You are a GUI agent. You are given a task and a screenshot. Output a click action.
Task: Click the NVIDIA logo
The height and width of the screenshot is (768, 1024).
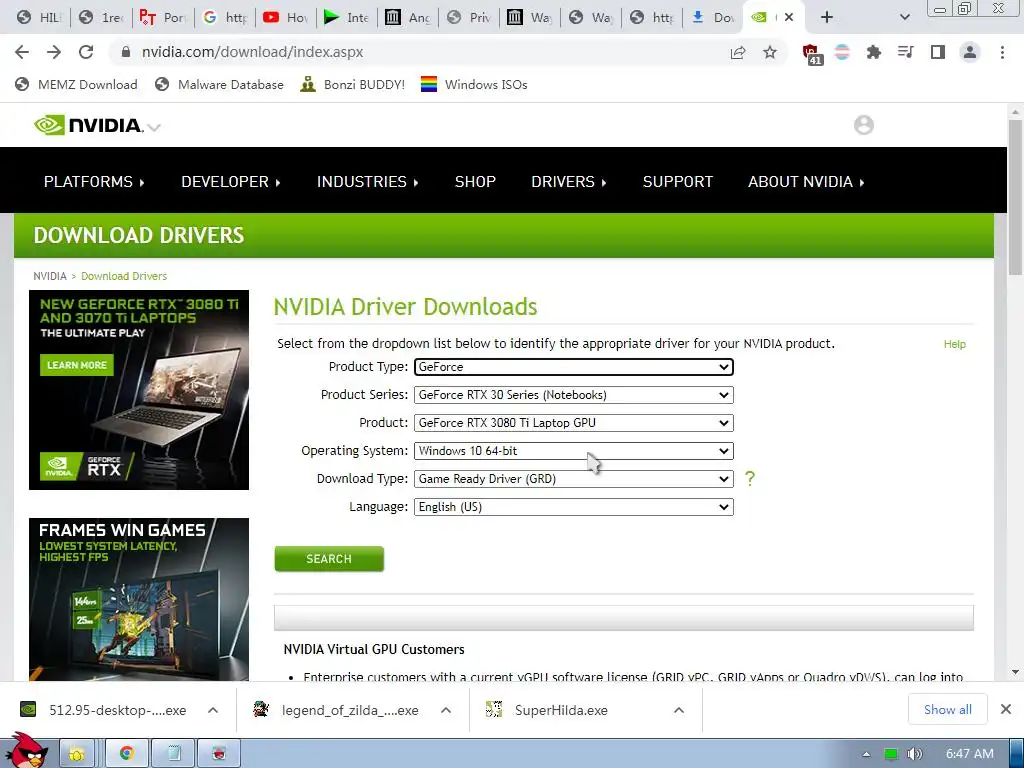pos(88,125)
